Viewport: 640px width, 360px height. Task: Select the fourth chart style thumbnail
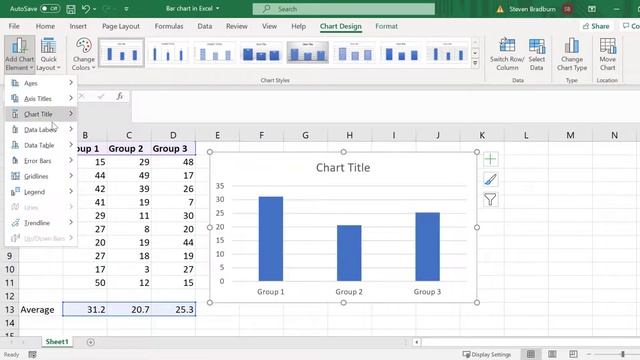[261, 53]
